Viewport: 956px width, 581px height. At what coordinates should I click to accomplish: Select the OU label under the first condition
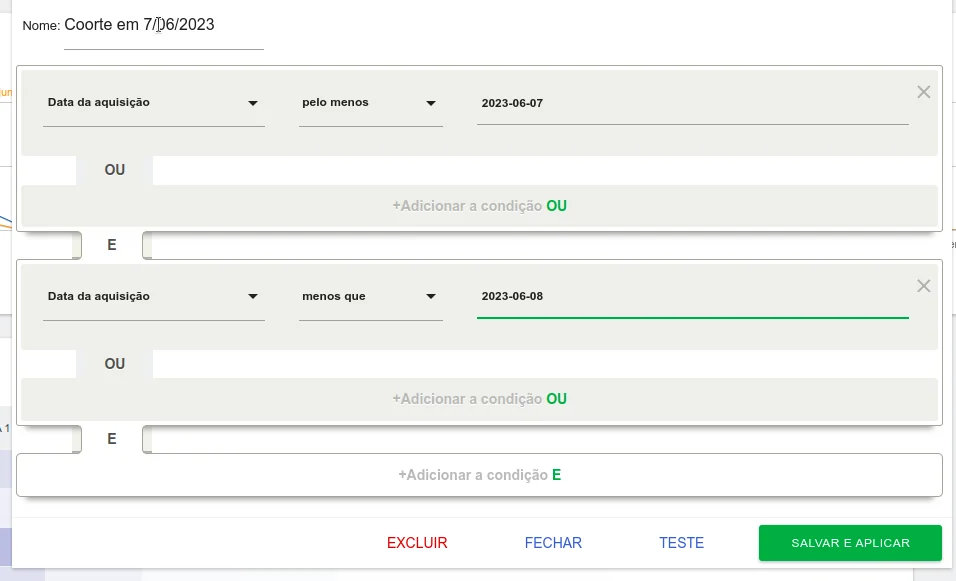(115, 170)
